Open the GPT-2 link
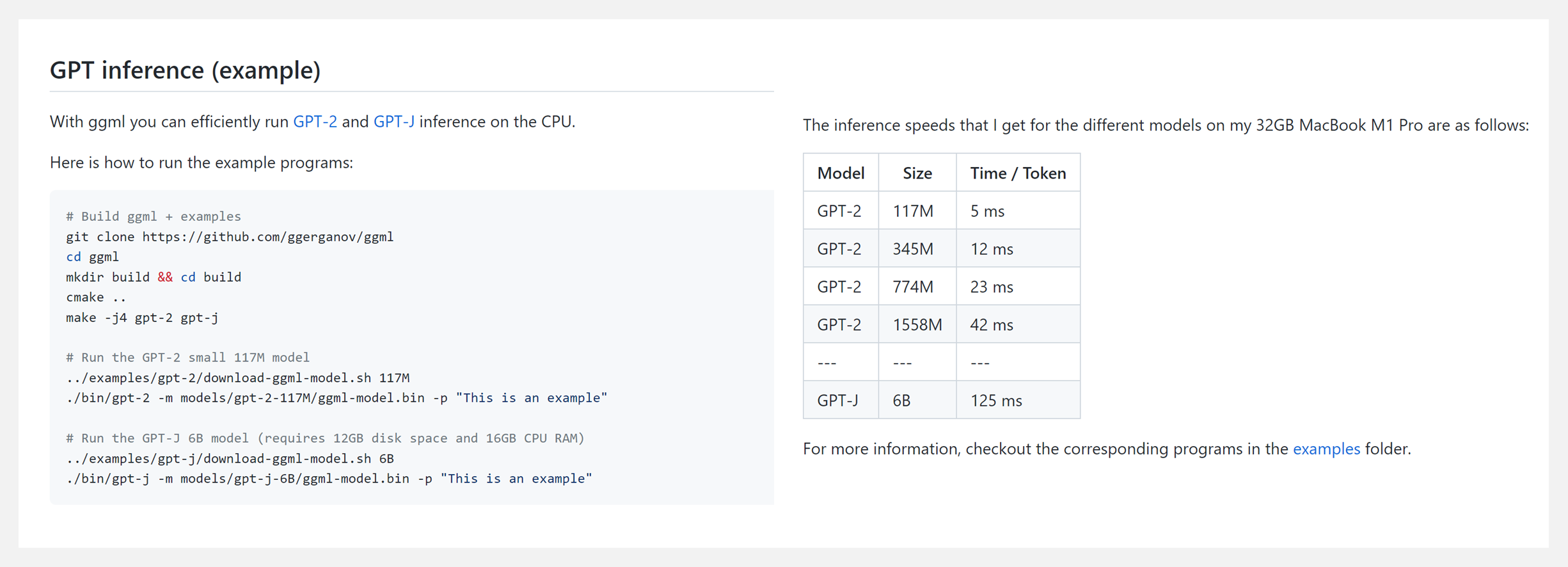The width and height of the screenshot is (1568, 567). (x=315, y=122)
